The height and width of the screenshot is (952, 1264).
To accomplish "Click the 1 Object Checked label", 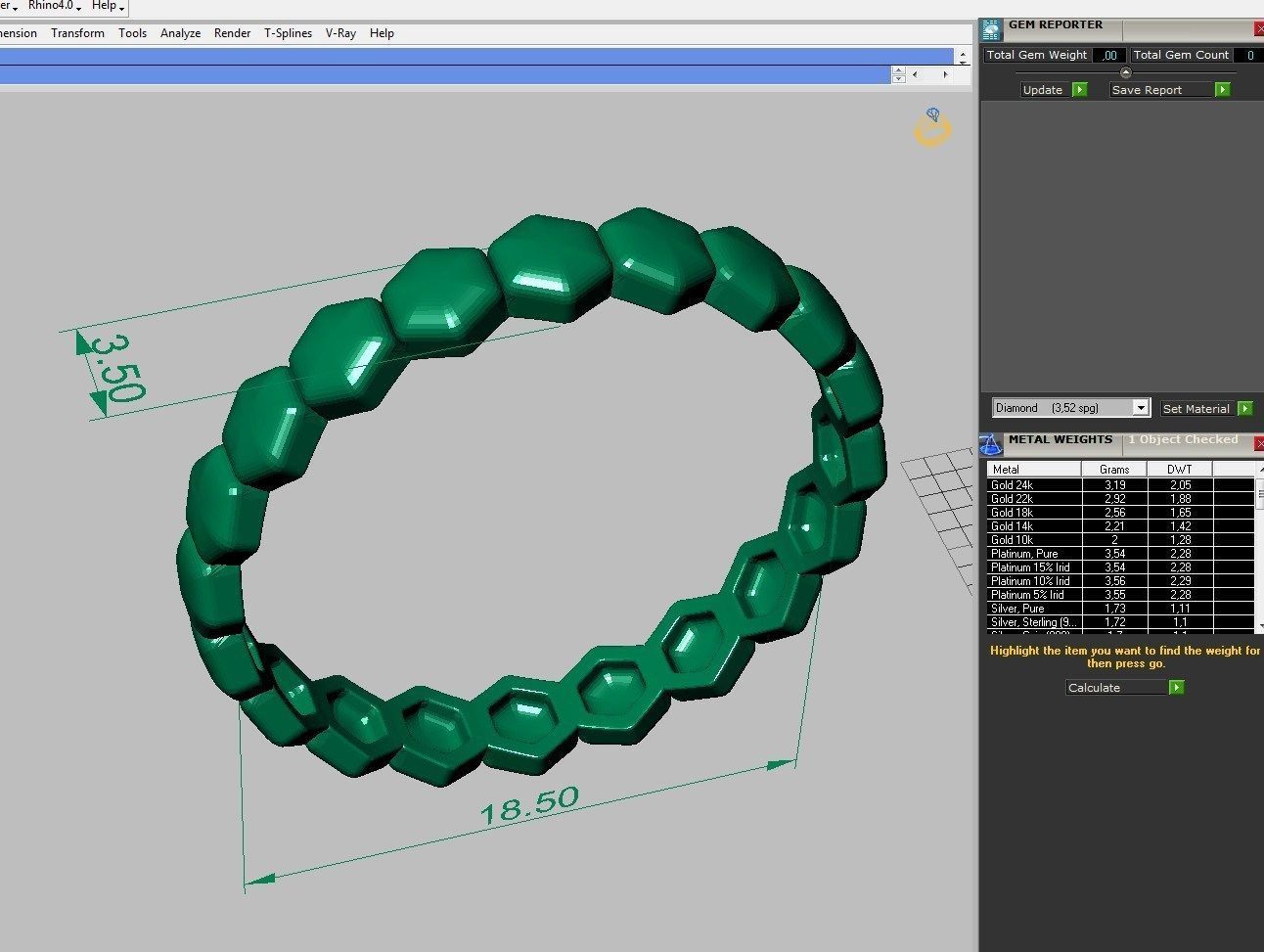I will click(1183, 440).
